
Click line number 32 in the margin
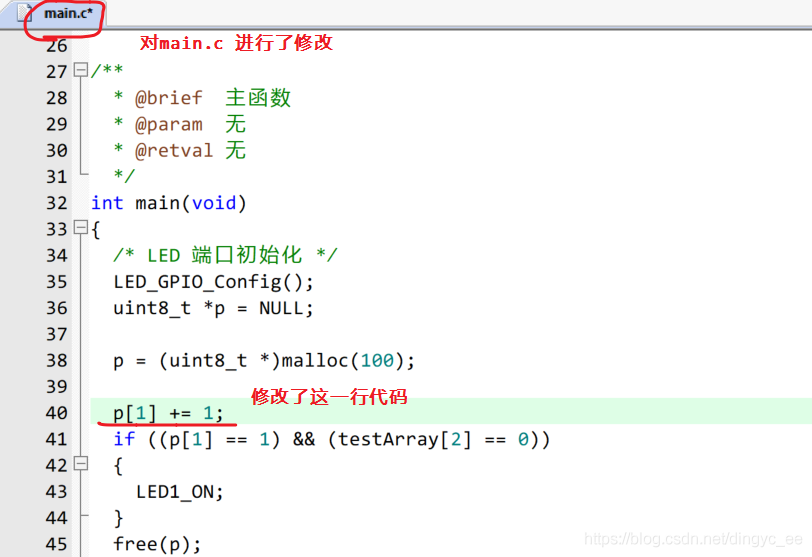[x=57, y=203]
